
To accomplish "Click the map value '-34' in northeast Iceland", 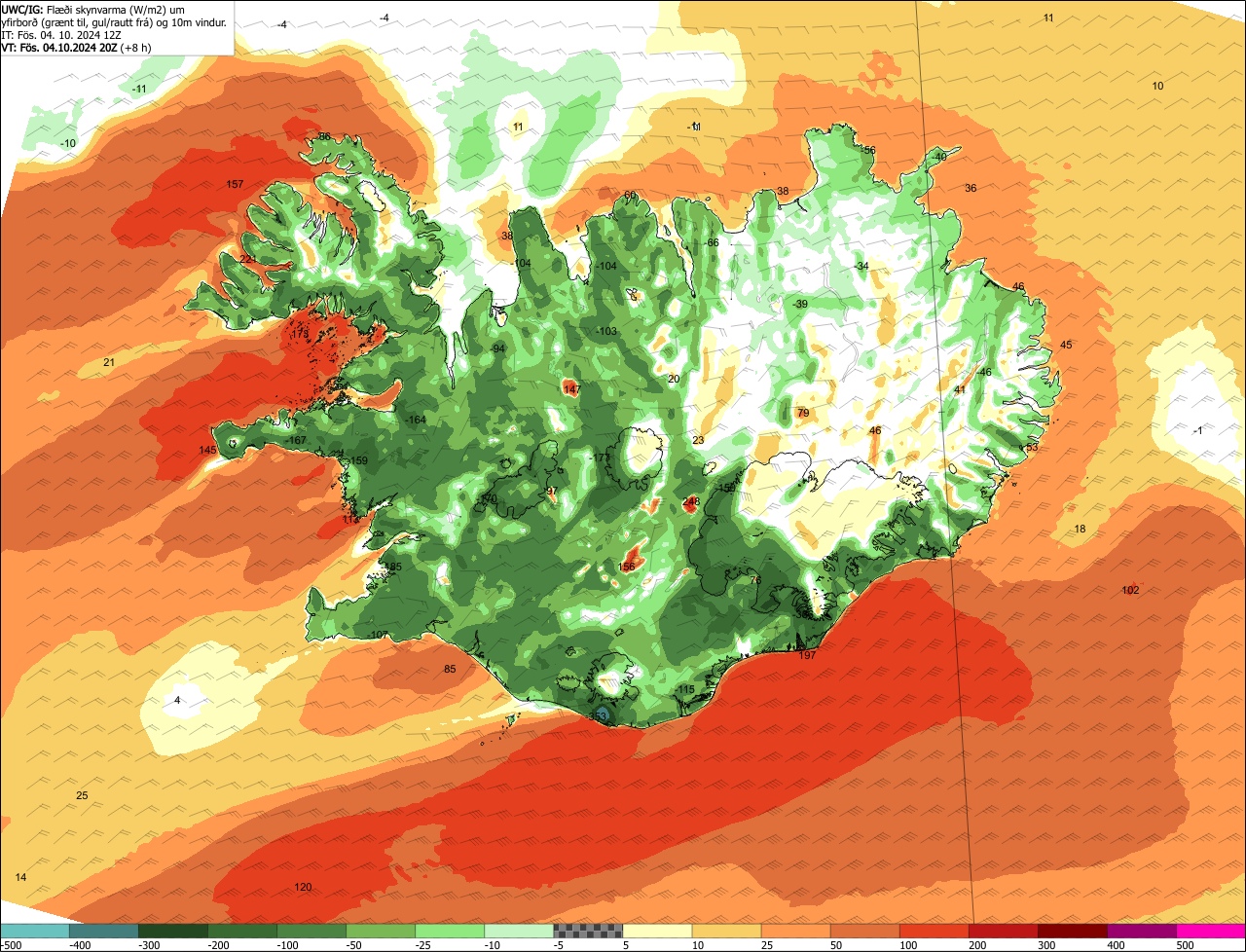I will (x=861, y=267).
